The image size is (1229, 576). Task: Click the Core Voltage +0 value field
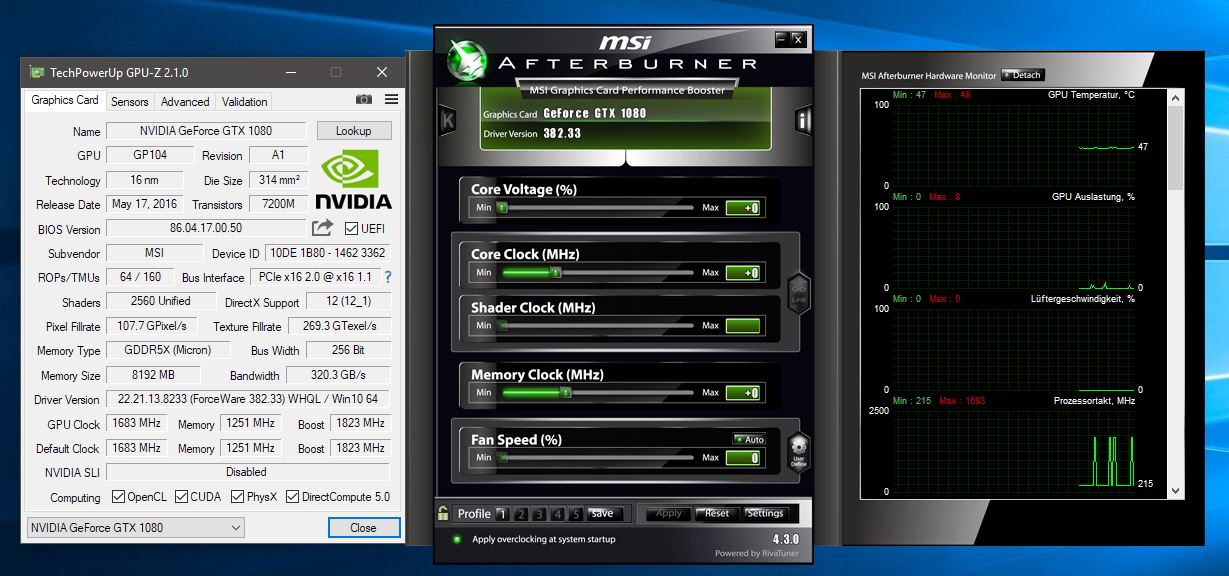tap(743, 208)
